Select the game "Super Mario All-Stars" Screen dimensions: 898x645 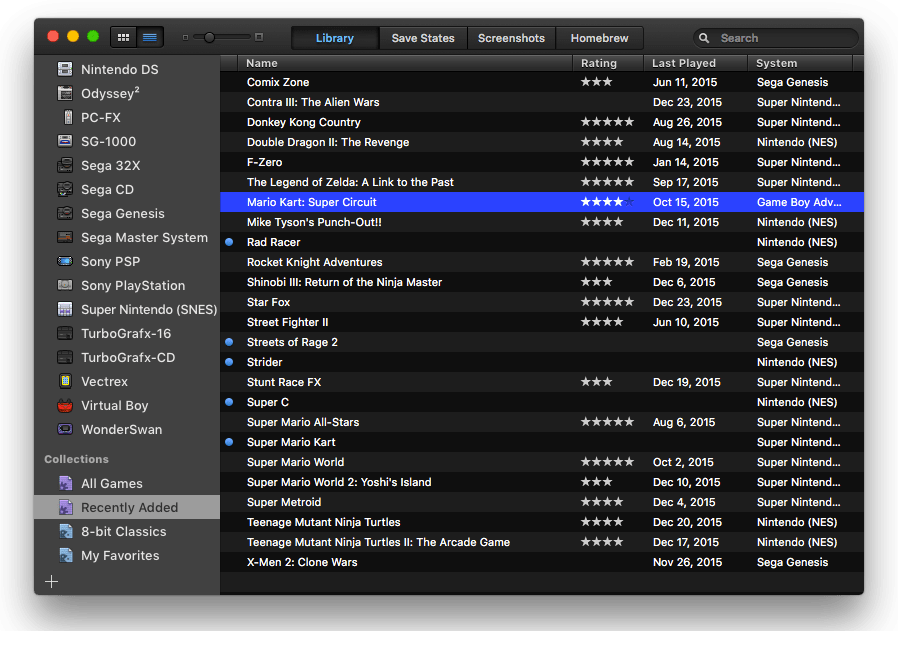[x=542, y=422]
